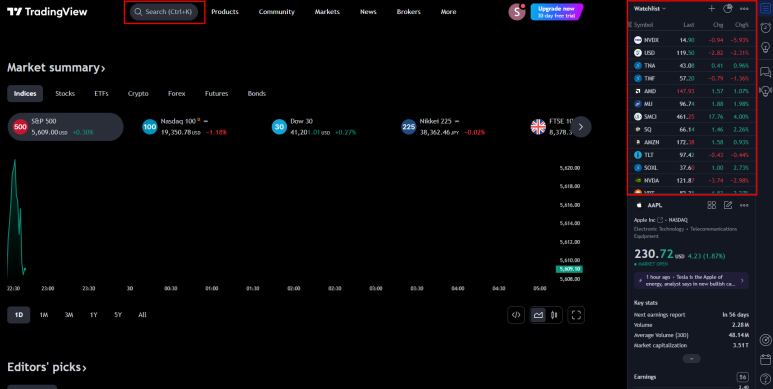Open Products menu in top navigation
The image size is (773, 389).
[x=225, y=12]
